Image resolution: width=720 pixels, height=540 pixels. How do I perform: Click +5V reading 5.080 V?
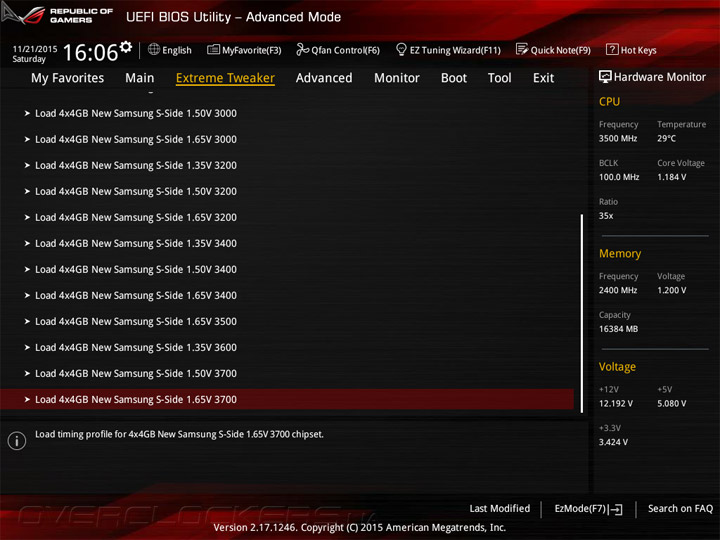pyautogui.click(x=672, y=403)
